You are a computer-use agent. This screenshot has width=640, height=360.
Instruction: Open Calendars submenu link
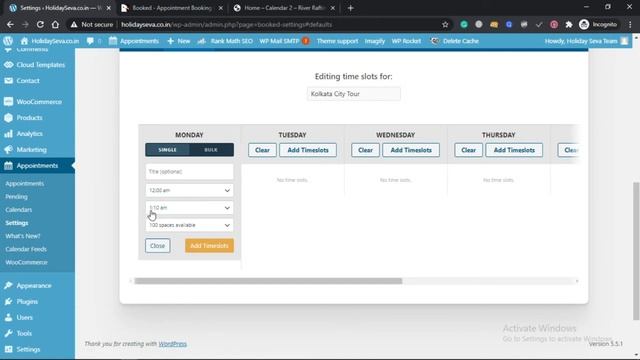click(18, 209)
